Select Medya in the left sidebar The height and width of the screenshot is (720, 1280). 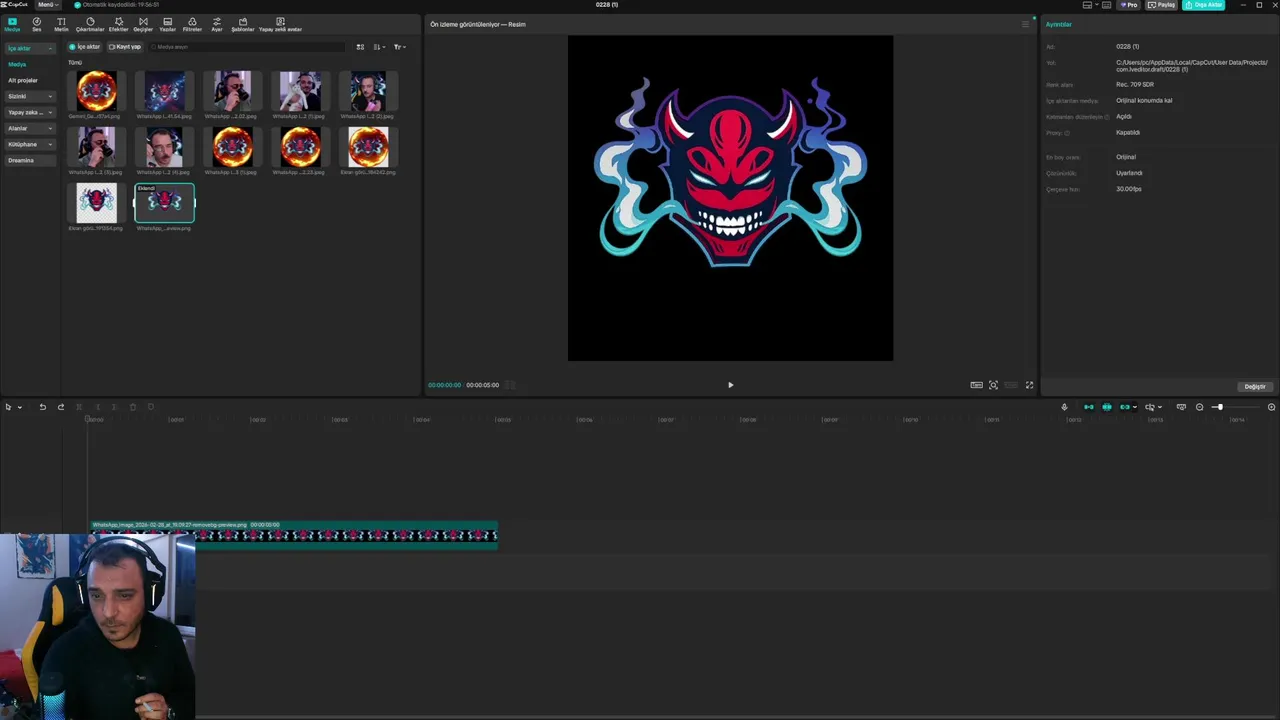(x=18, y=64)
